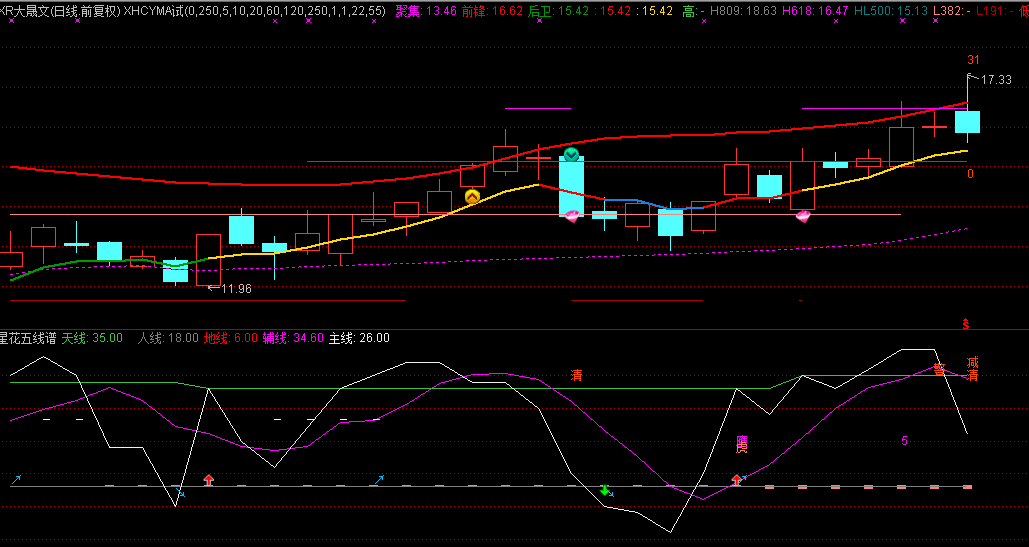Click the 17.33 high price label
Screen dimensions: 1029x547
coord(996,80)
